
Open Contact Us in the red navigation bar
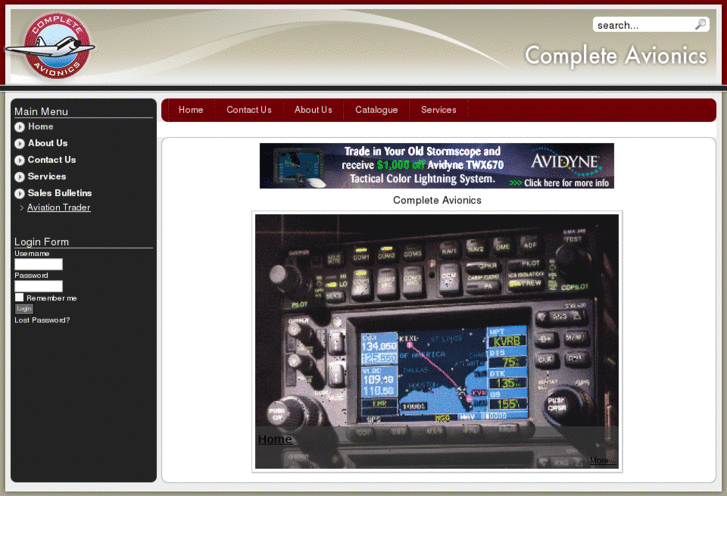pos(249,110)
